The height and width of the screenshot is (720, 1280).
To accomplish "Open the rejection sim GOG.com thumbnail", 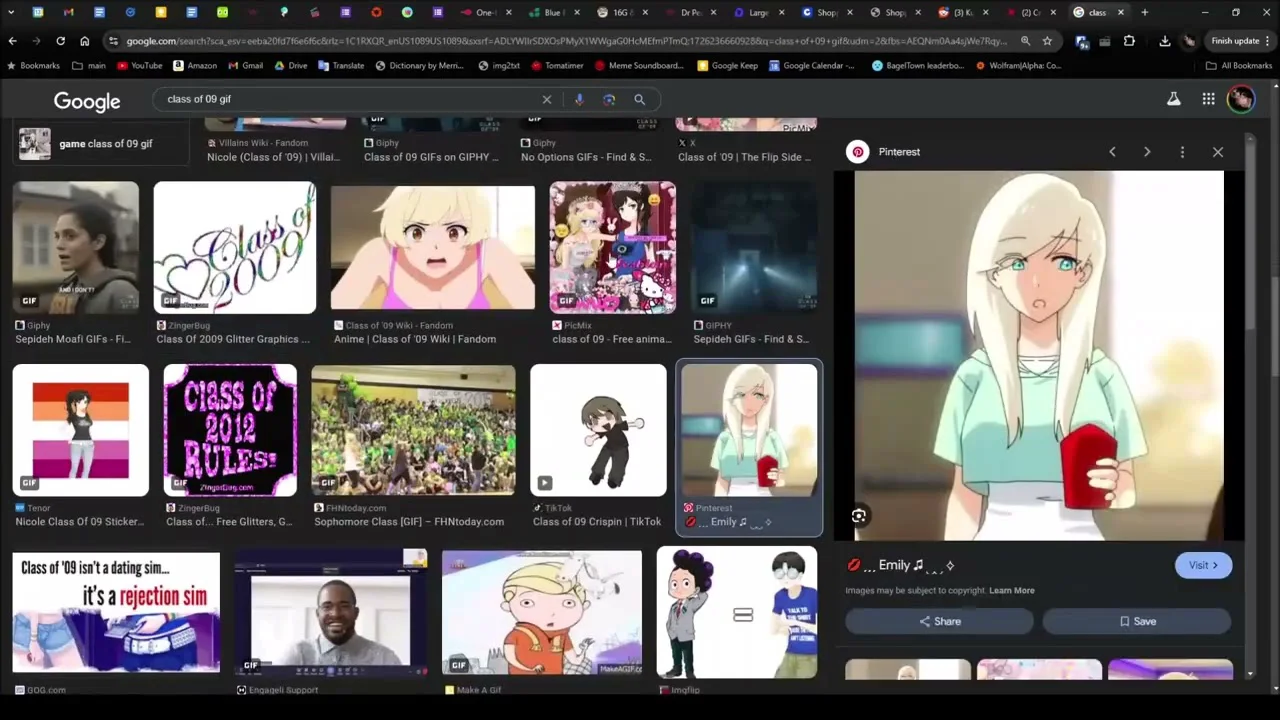I will 116,612.
